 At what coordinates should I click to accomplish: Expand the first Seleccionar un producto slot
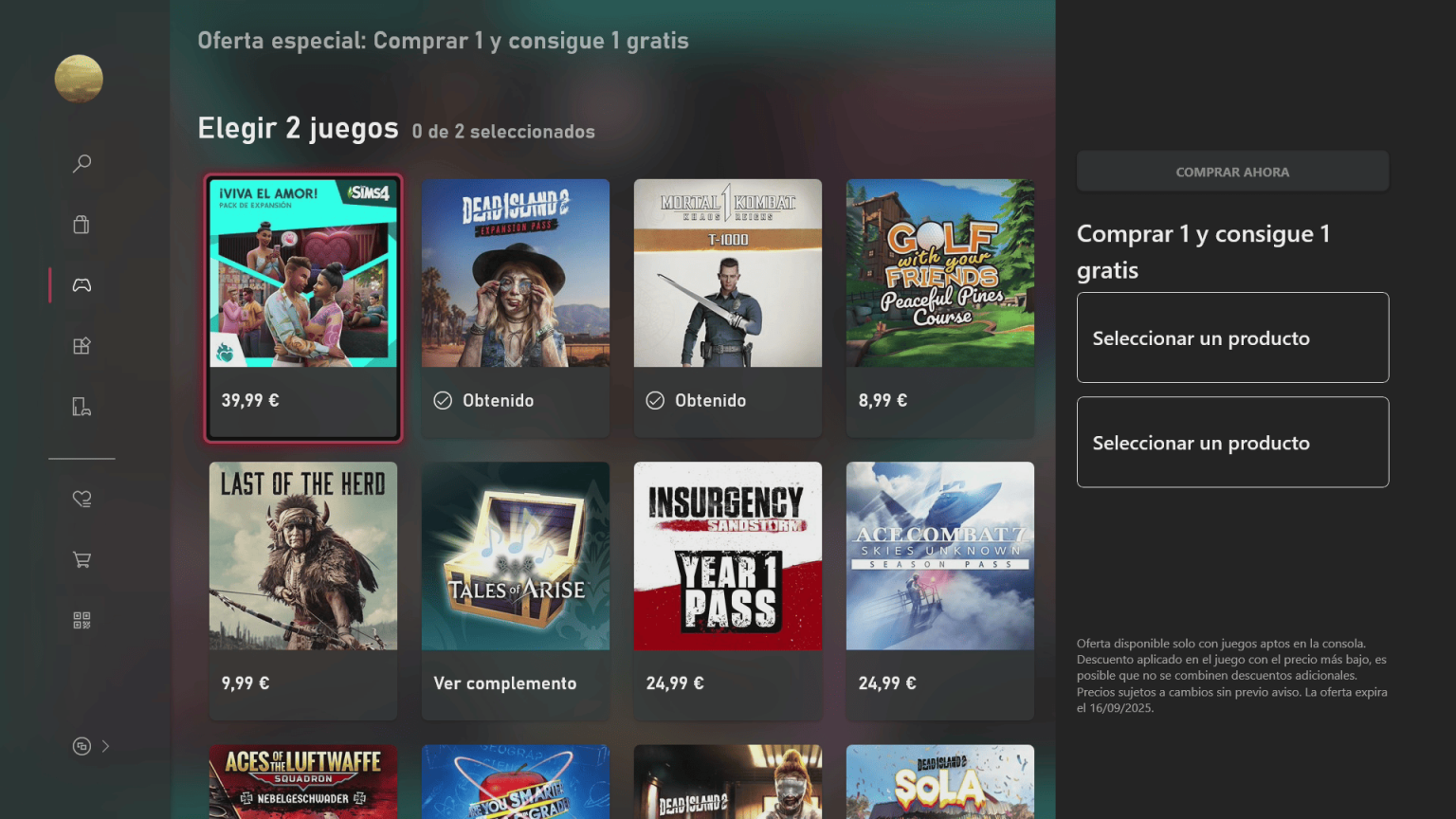pos(1231,337)
